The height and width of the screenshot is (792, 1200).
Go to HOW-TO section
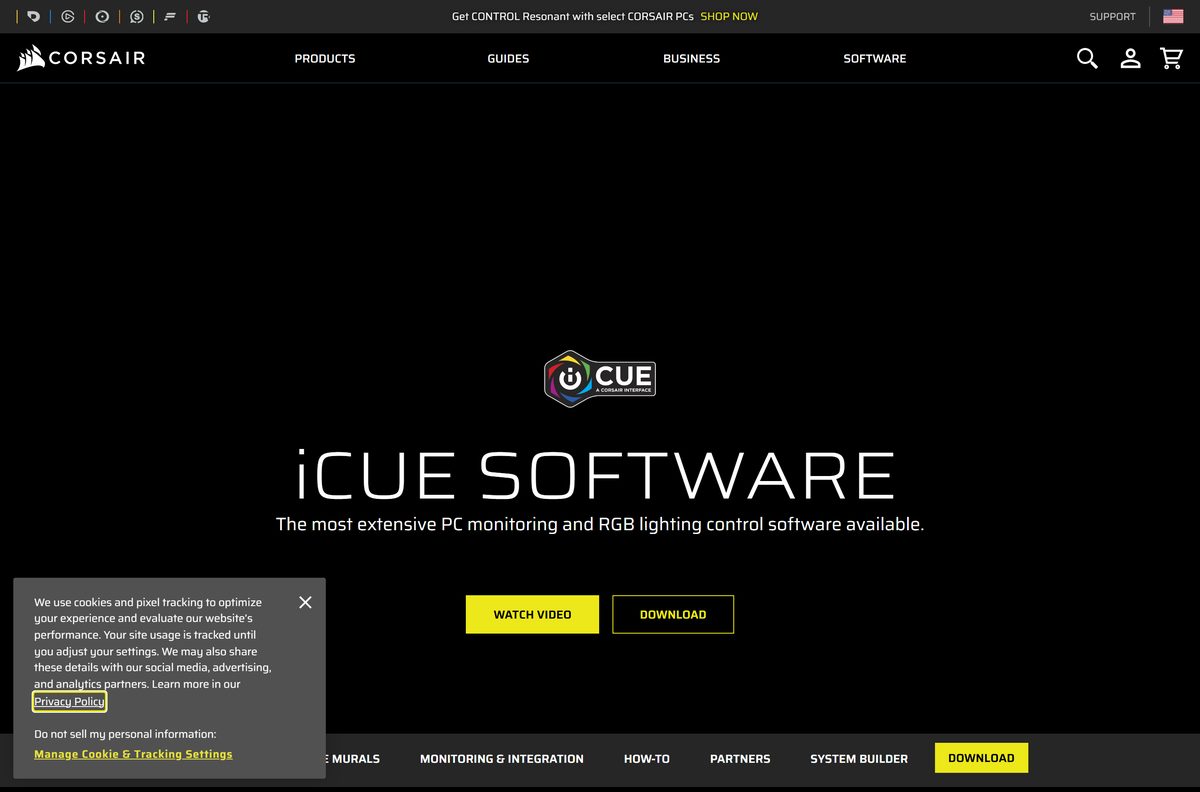647,759
